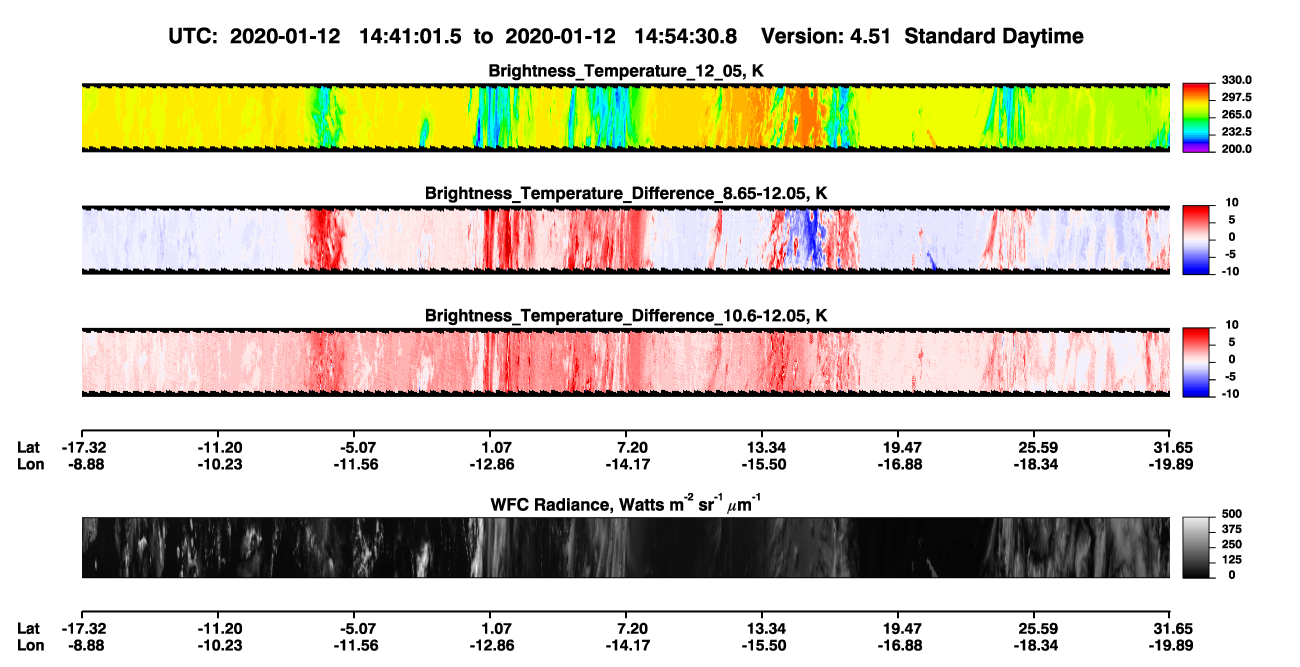The height and width of the screenshot is (667, 1300).
Task: Select the red-blue color bar beside the 8.65-12.05 panel
Action: 1197,239
